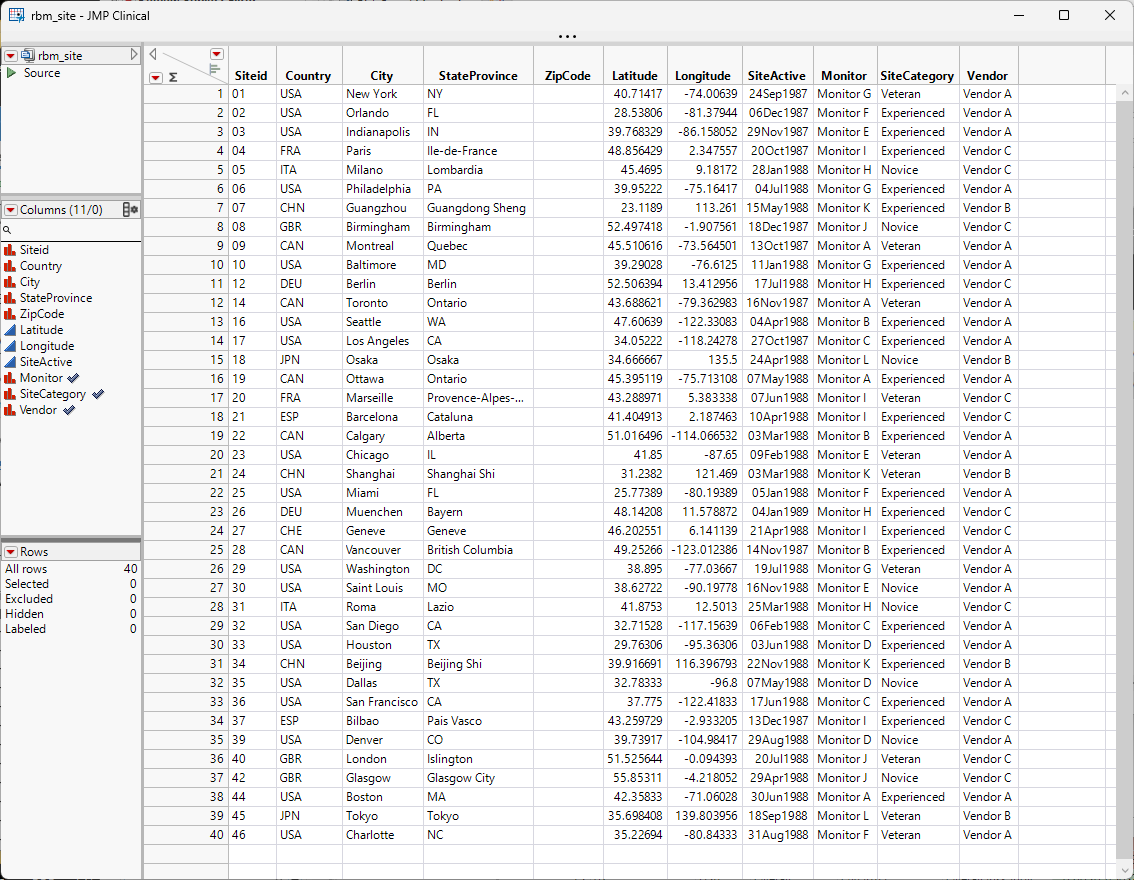This screenshot has width=1134, height=880.
Task: Click nominal type icon beside Siteid in Columns list
Action: coord(10,250)
